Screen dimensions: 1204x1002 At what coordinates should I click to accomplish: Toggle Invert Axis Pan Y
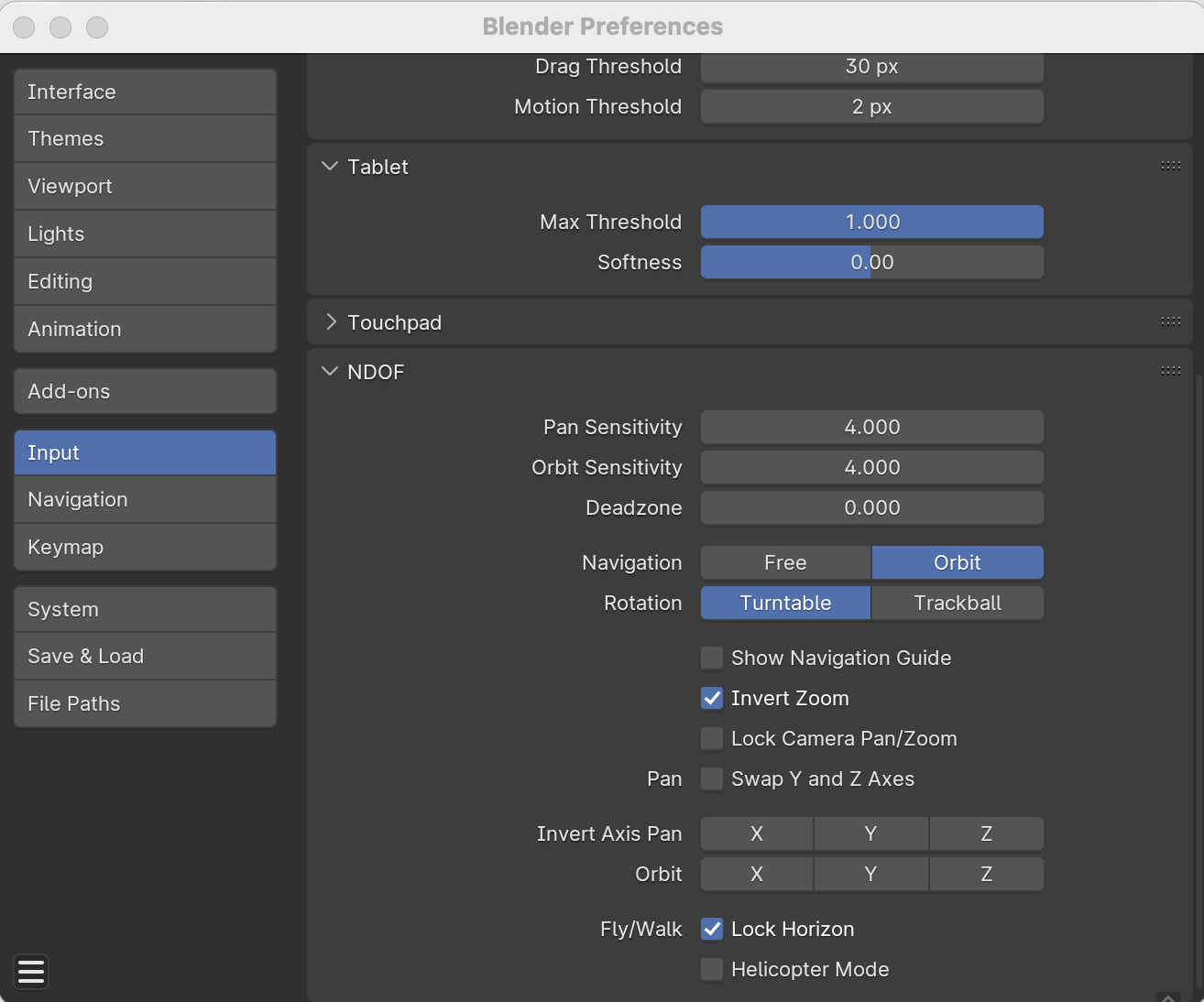pyautogui.click(x=871, y=833)
